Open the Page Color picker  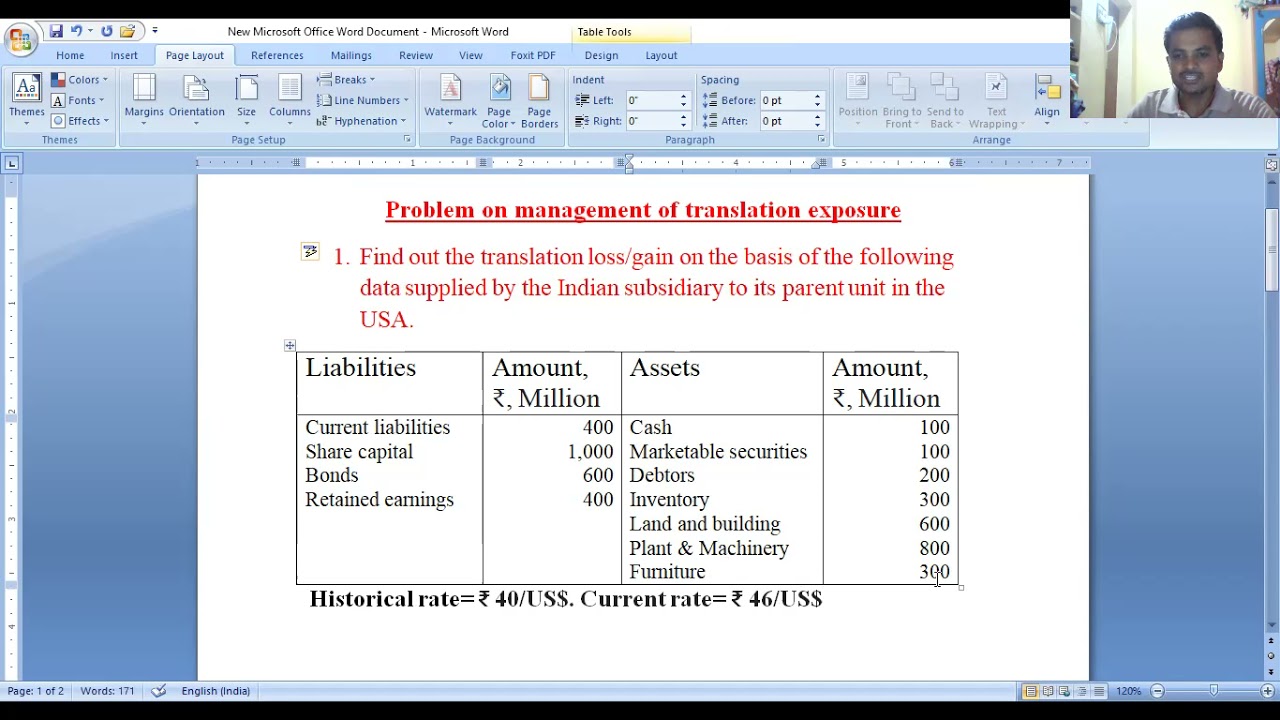tap(499, 100)
